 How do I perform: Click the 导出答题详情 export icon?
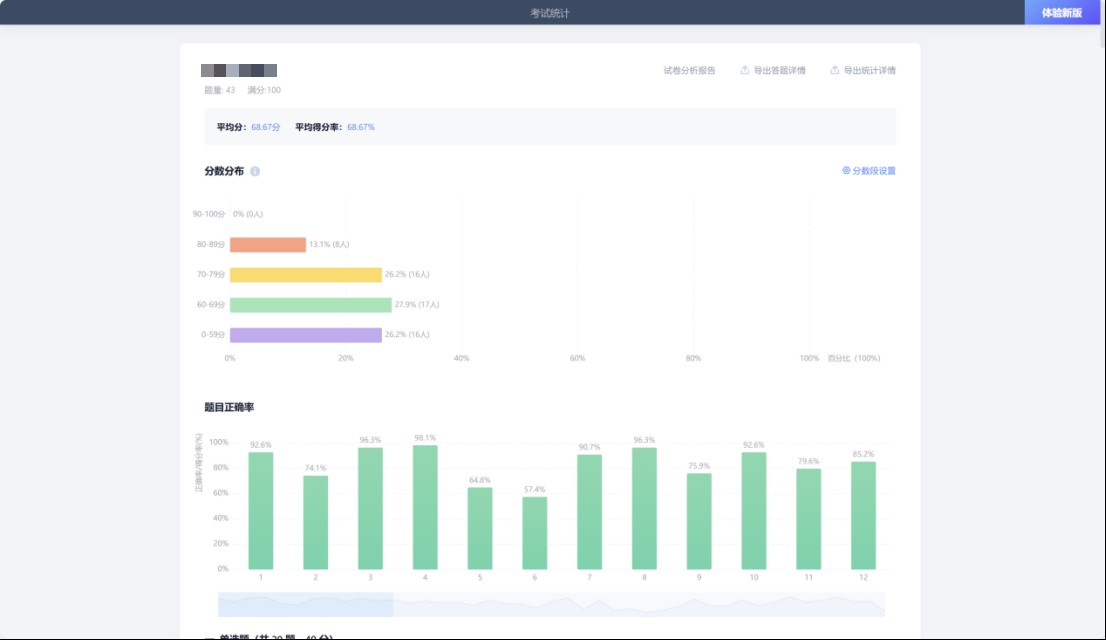pyautogui.click(x=745, y=71)
